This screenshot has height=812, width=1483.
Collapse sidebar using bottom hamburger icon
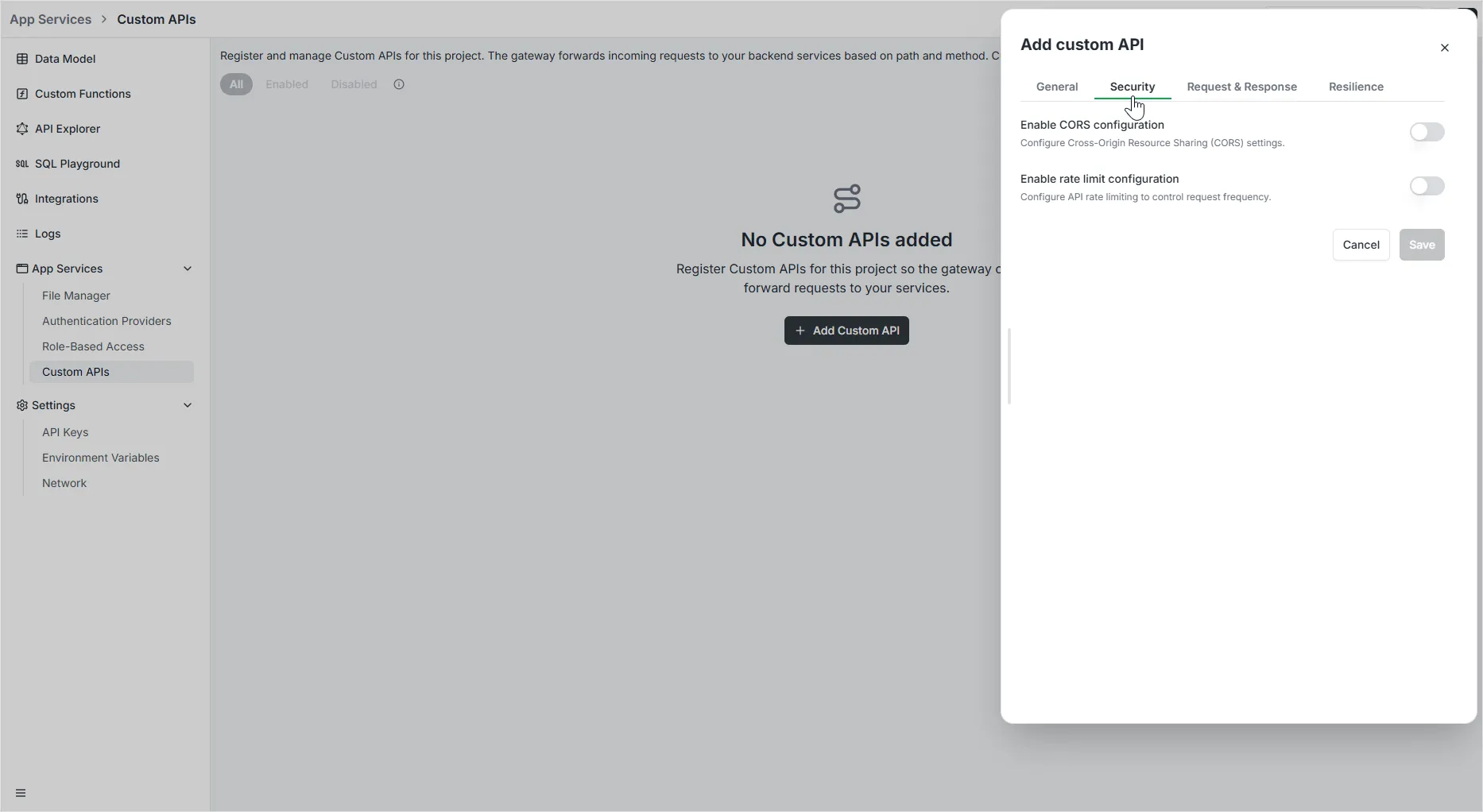pos(21,793)
